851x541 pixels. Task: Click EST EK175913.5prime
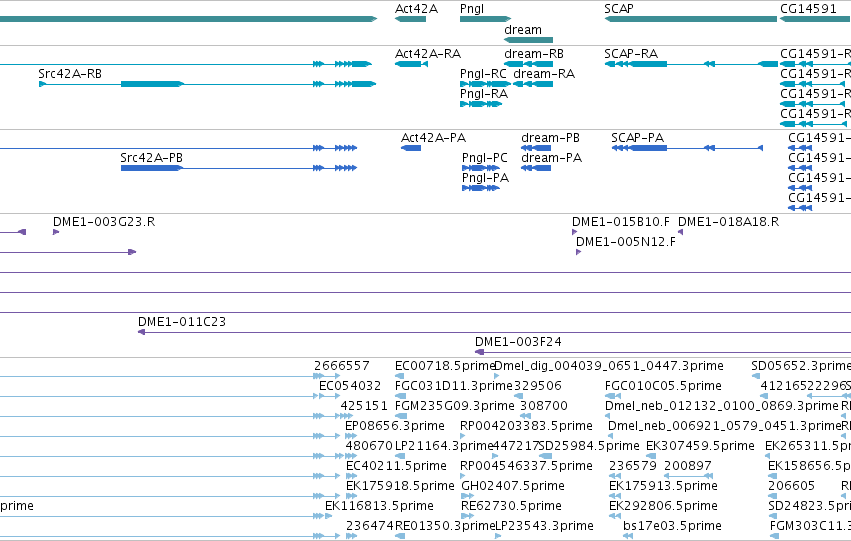point(663,486)
